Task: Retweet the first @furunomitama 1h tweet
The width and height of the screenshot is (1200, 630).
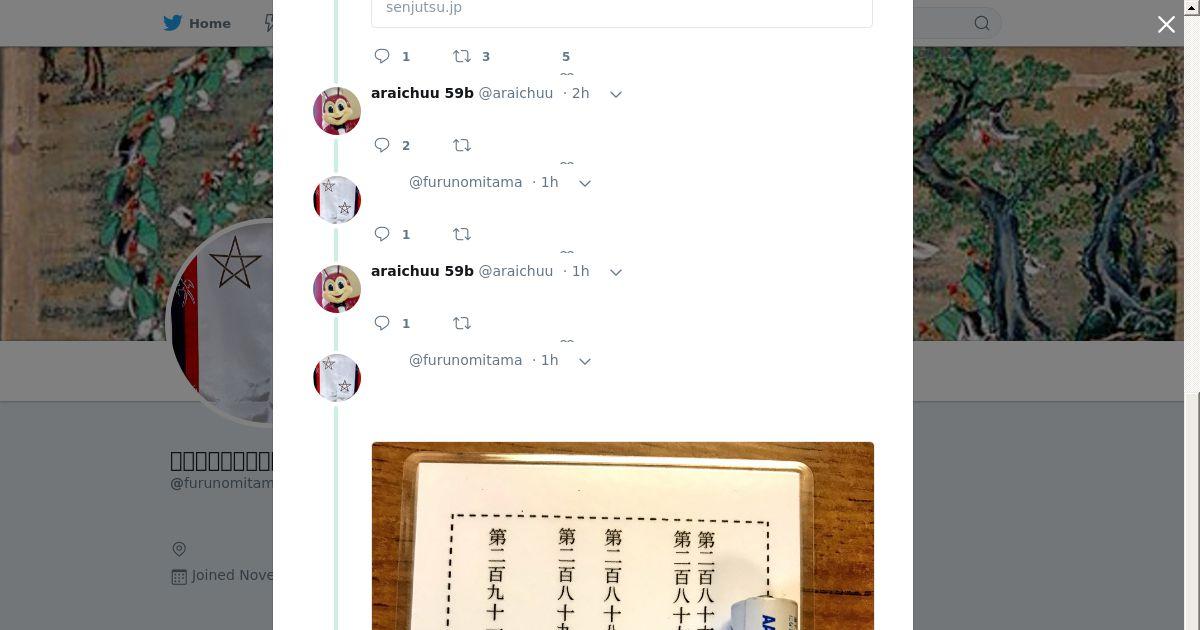Action: [462, 234]
